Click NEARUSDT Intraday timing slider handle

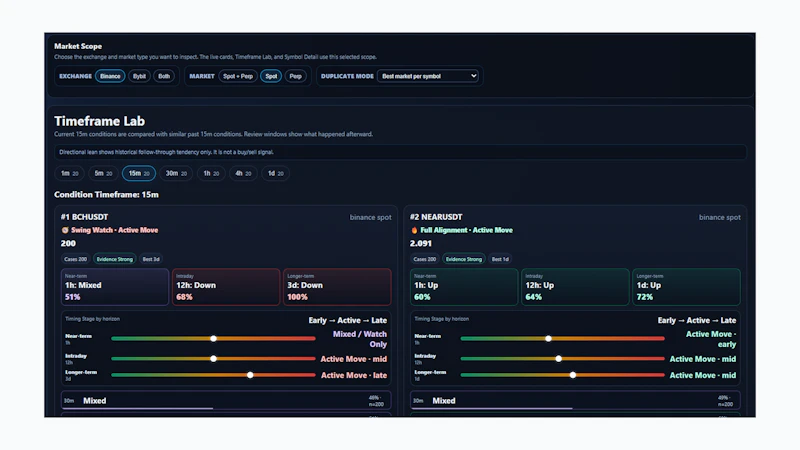point(559,359)
